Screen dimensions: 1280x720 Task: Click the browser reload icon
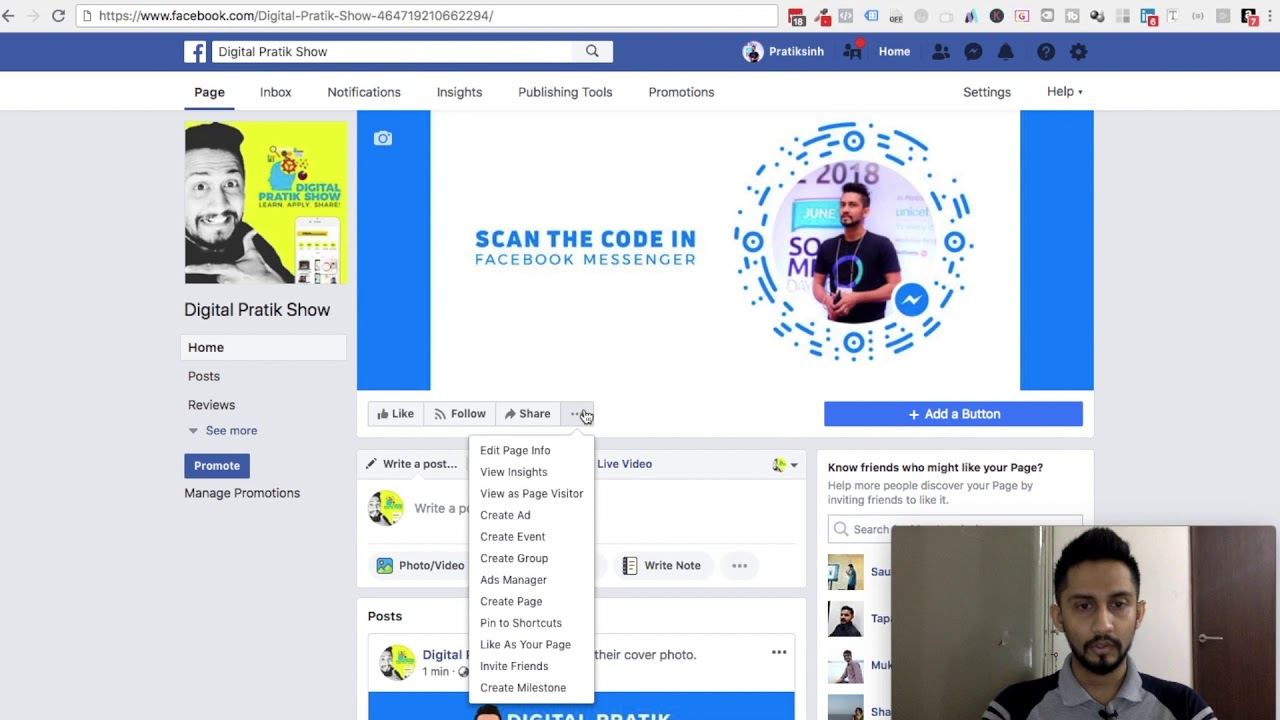click(58, 16)
